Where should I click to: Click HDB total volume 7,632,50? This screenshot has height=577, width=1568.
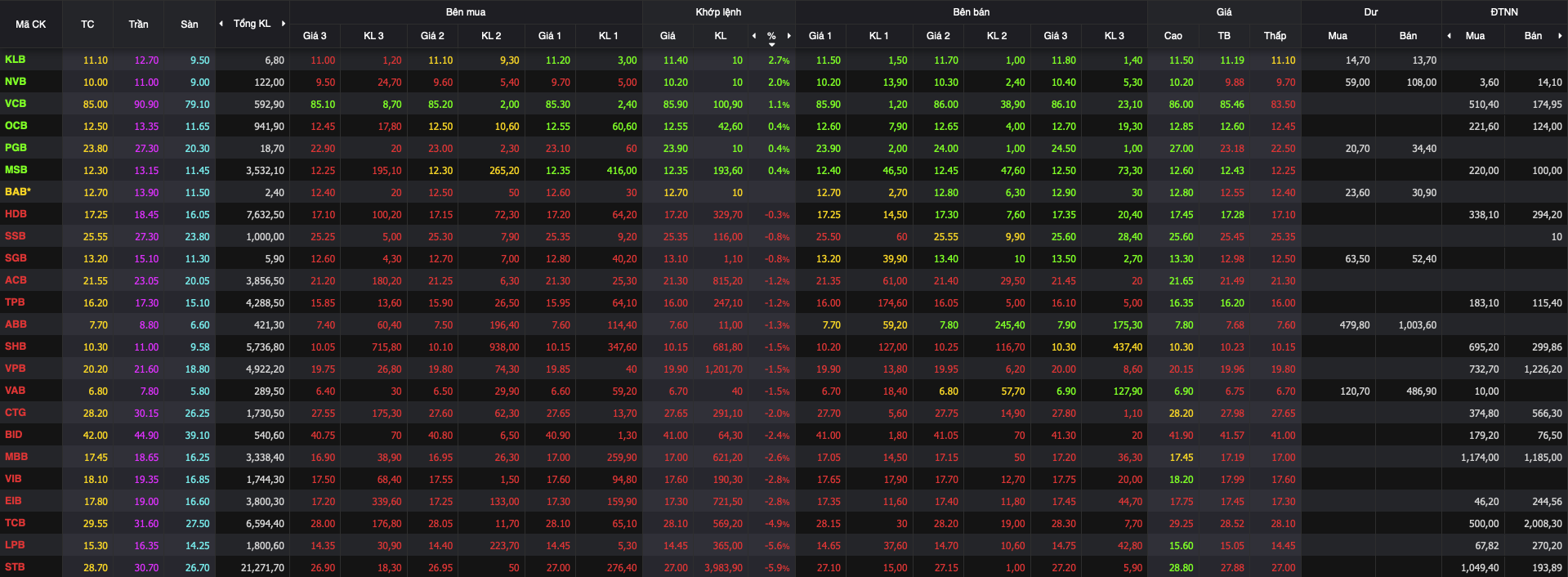(x=266, y=215)
